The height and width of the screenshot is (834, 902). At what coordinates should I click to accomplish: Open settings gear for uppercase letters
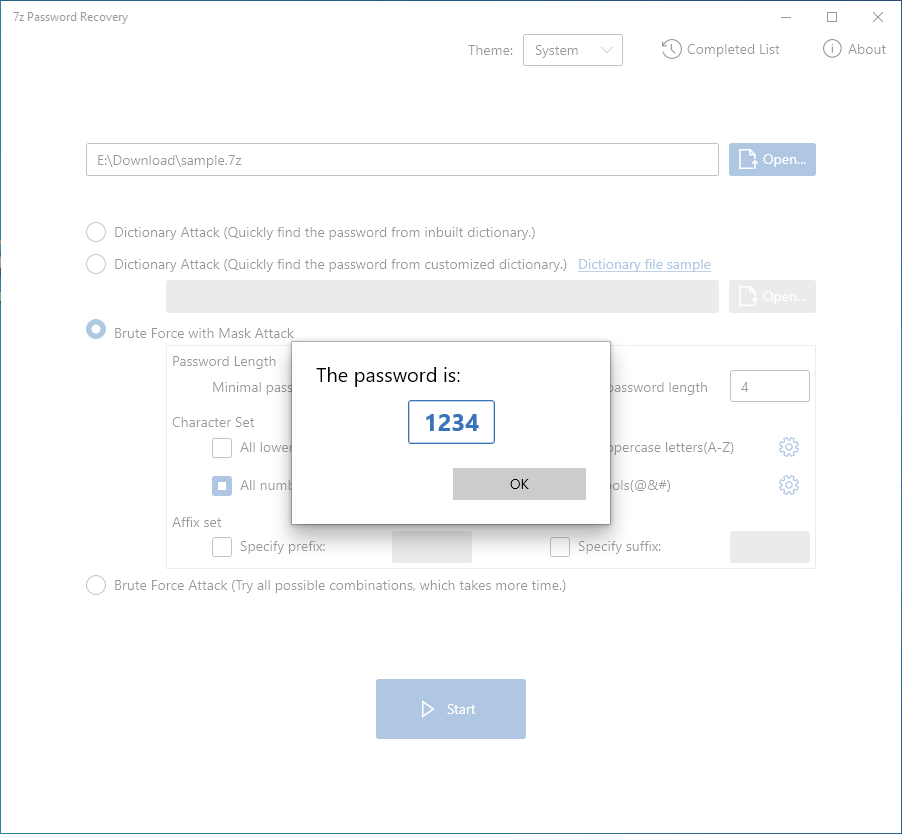point(789,447)
